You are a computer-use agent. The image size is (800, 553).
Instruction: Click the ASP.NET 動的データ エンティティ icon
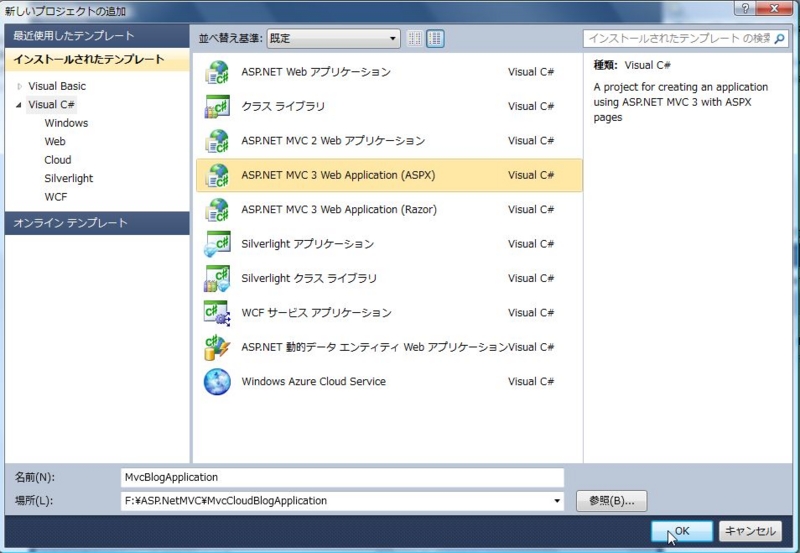tap(217, 347)
